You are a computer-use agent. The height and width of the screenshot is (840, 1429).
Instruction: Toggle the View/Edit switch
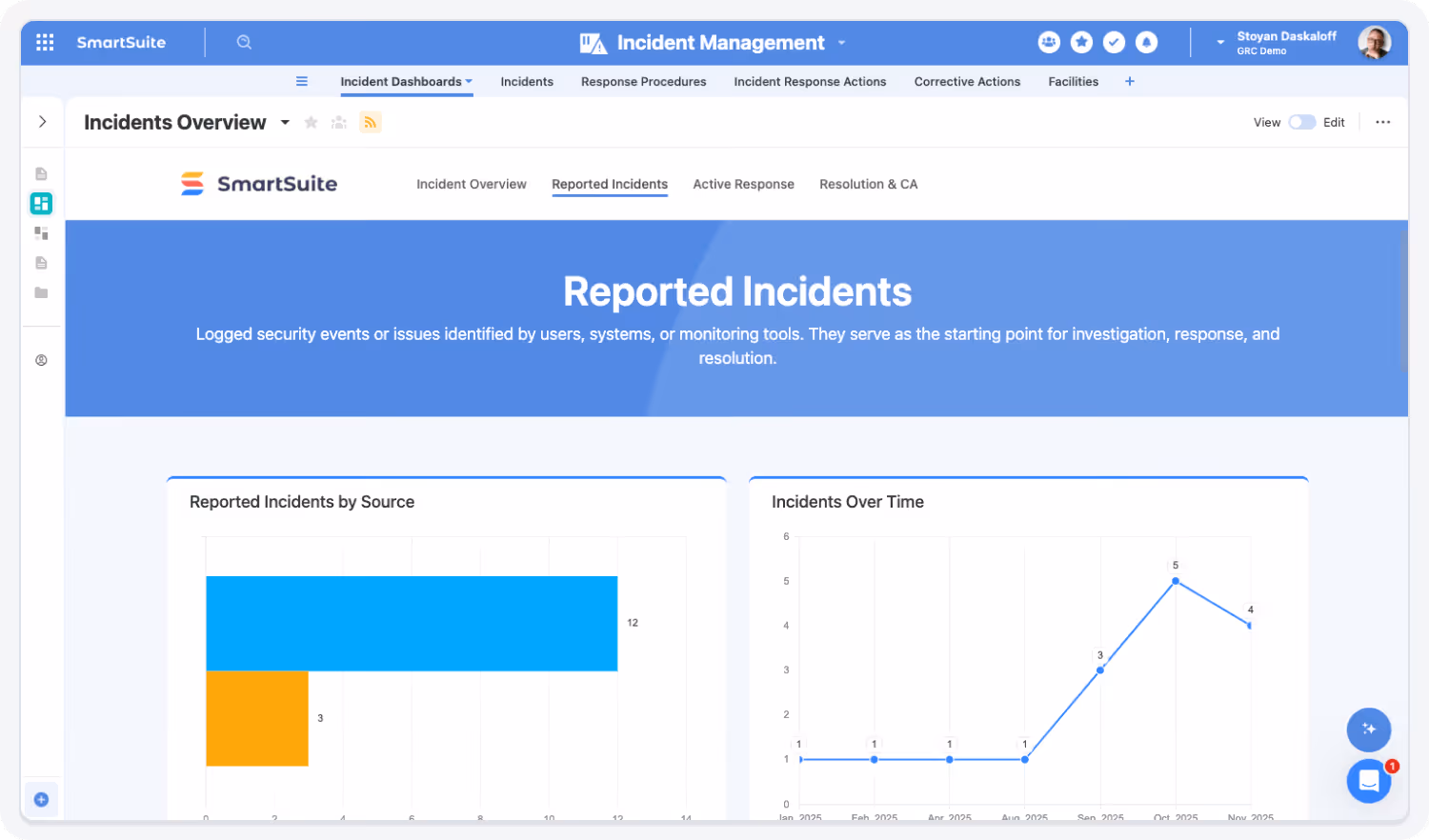tap(1301, 122)
